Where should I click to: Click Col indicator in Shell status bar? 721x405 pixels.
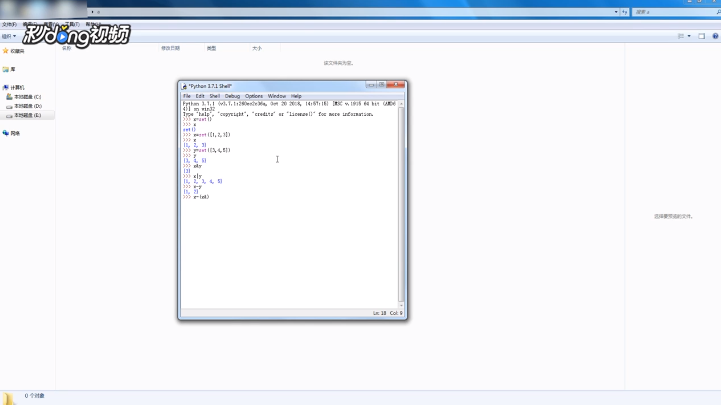(396, 313)
